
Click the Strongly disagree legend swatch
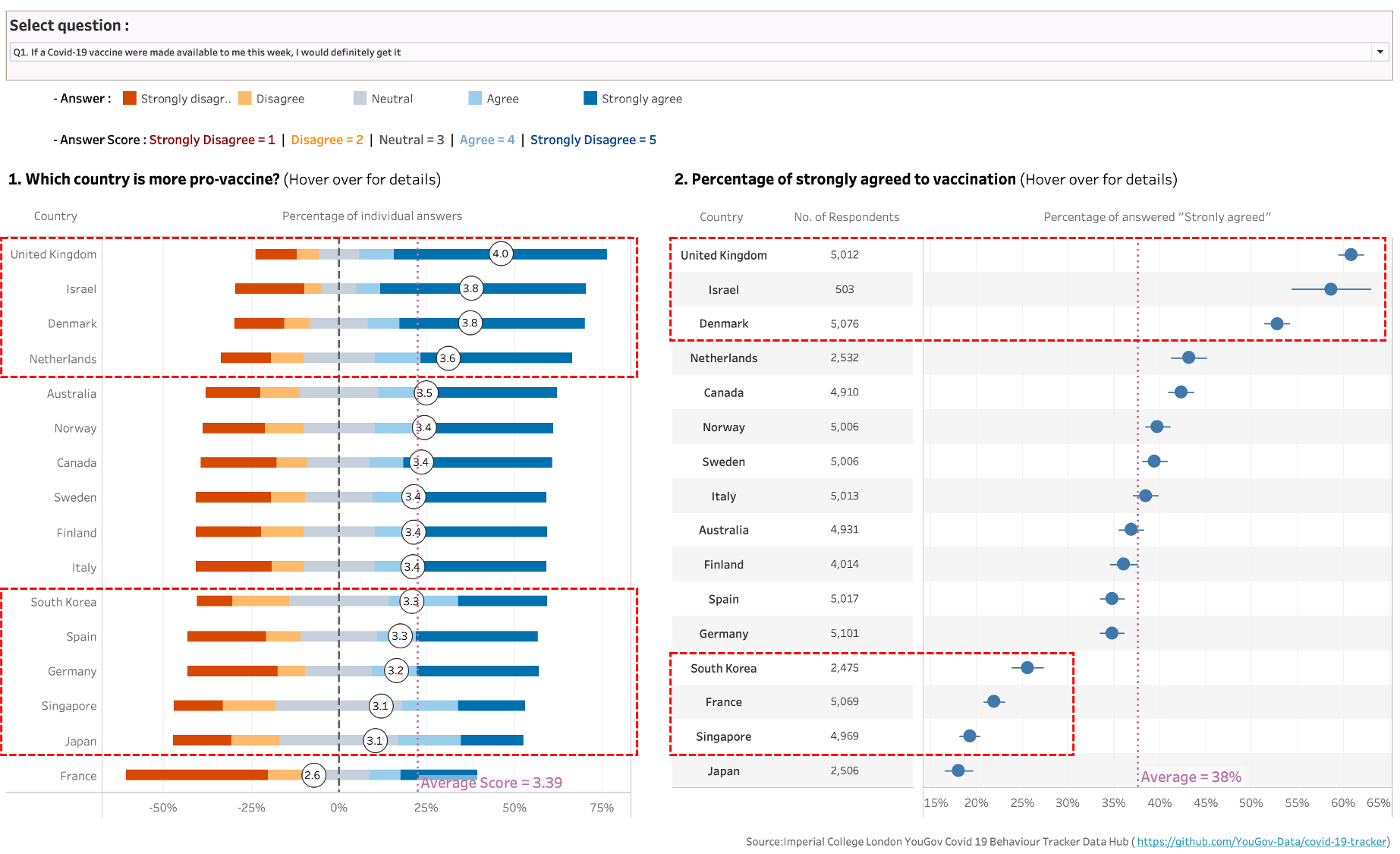pyautogui.click(x=130, y=98)
